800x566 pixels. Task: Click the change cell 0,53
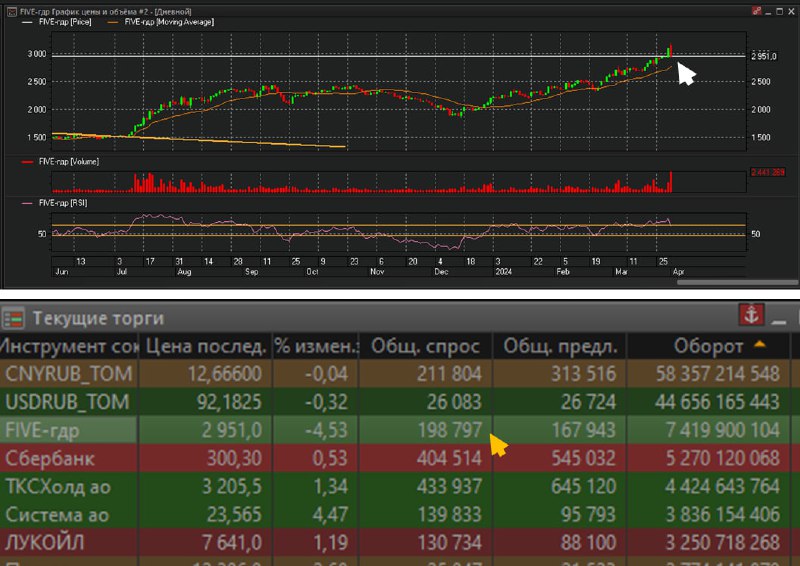coord(316,458)
